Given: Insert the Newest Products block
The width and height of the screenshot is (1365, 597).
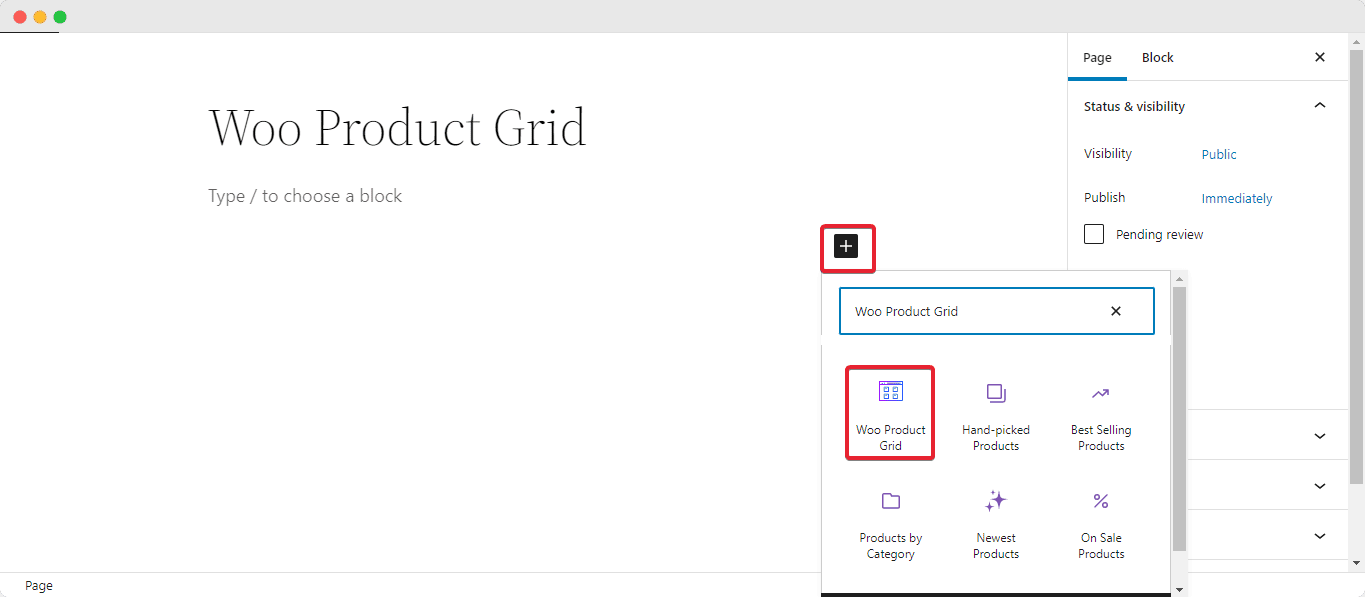Looking at the screenshot, I should tap(996, 523).
